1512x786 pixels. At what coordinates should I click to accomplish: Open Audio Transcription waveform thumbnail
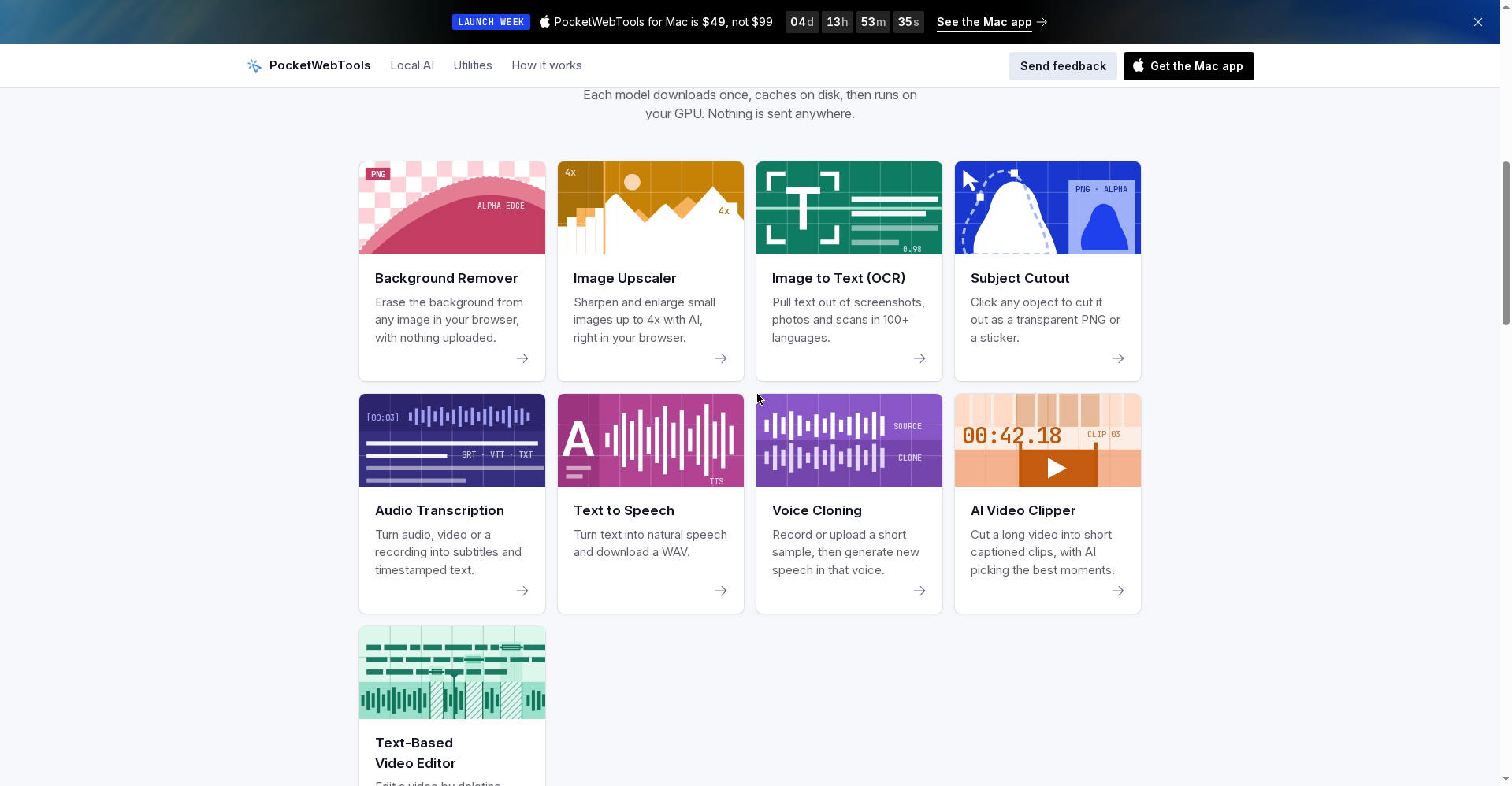pyautogui.click(x=452, y=440)
